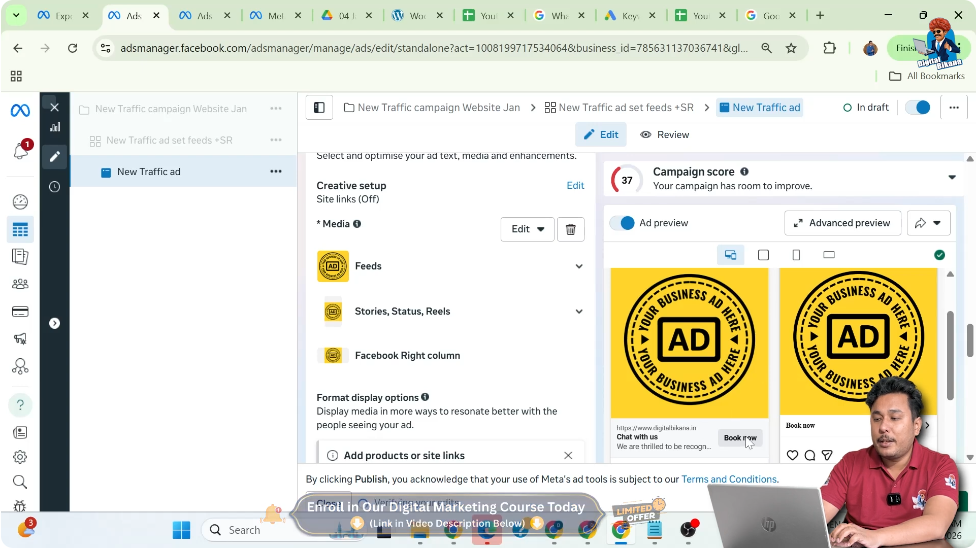Click the ad preview pane scrollbar
979x551 pixels.
[x=950, y=356]
